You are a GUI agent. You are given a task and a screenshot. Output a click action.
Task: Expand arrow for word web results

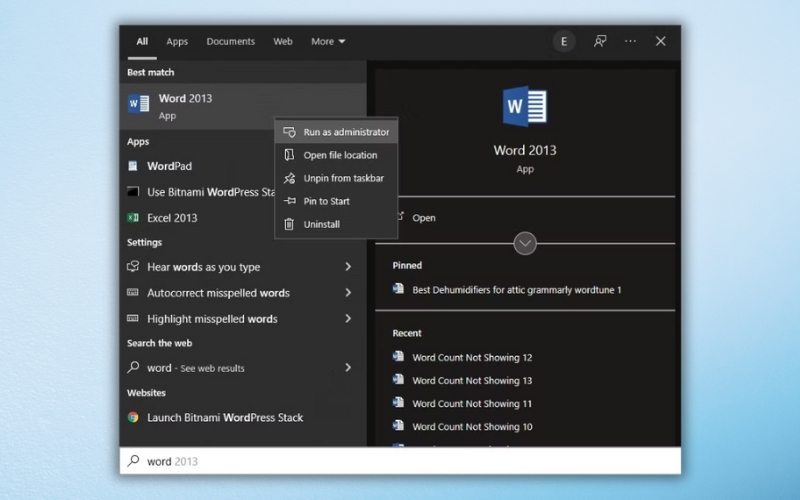pyautogui.click(x=348, y=367)
